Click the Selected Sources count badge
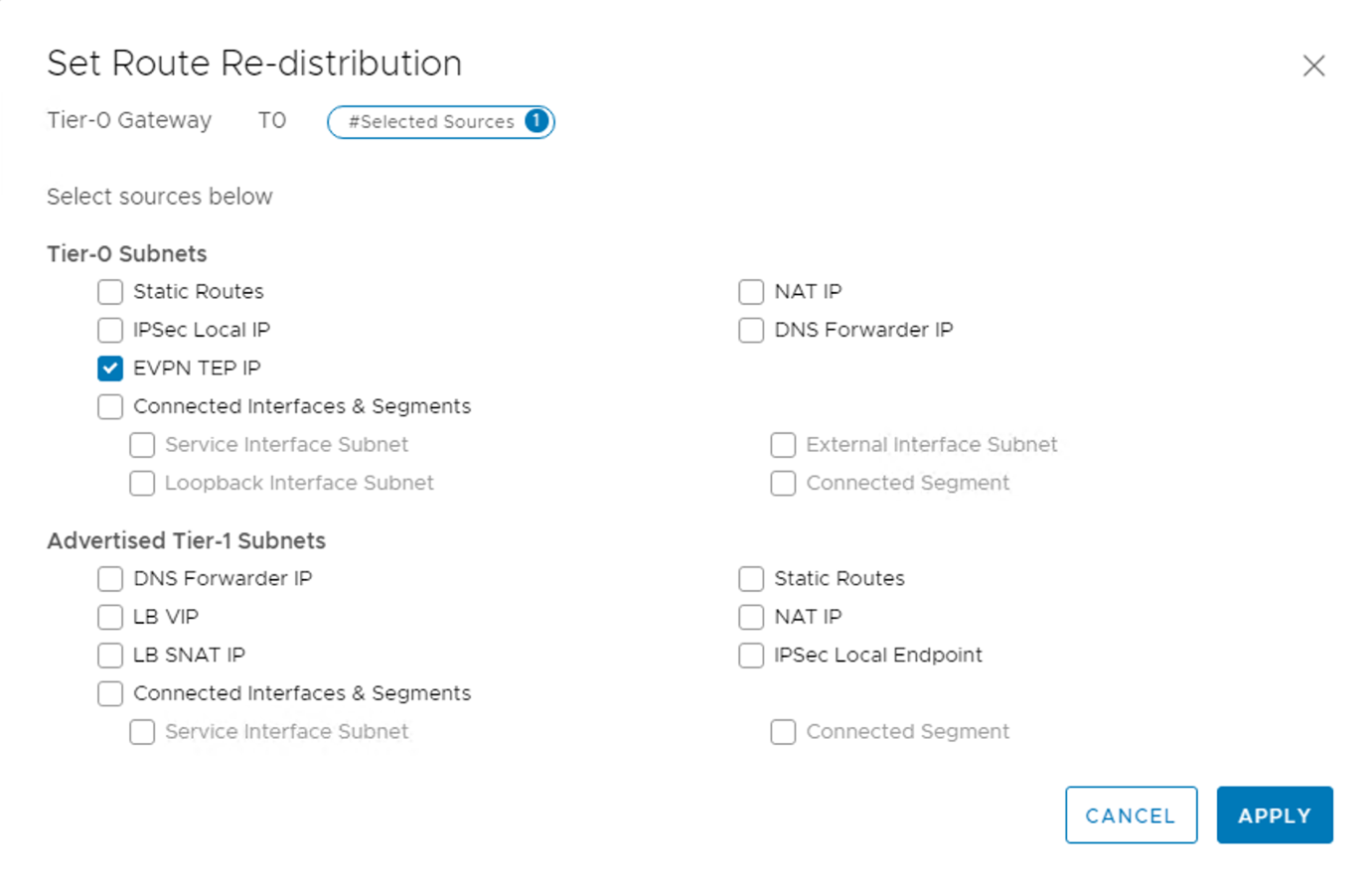 point(536,121)
